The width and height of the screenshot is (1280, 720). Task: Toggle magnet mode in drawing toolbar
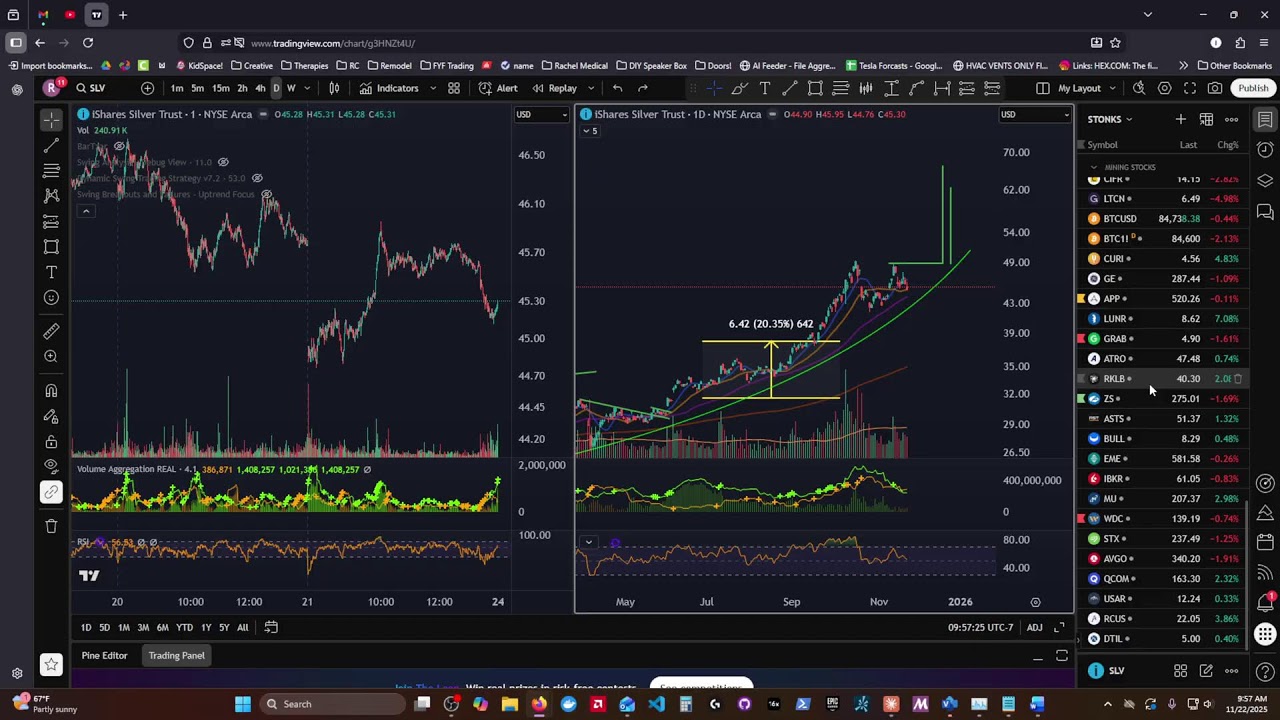(x=51, y=391)
